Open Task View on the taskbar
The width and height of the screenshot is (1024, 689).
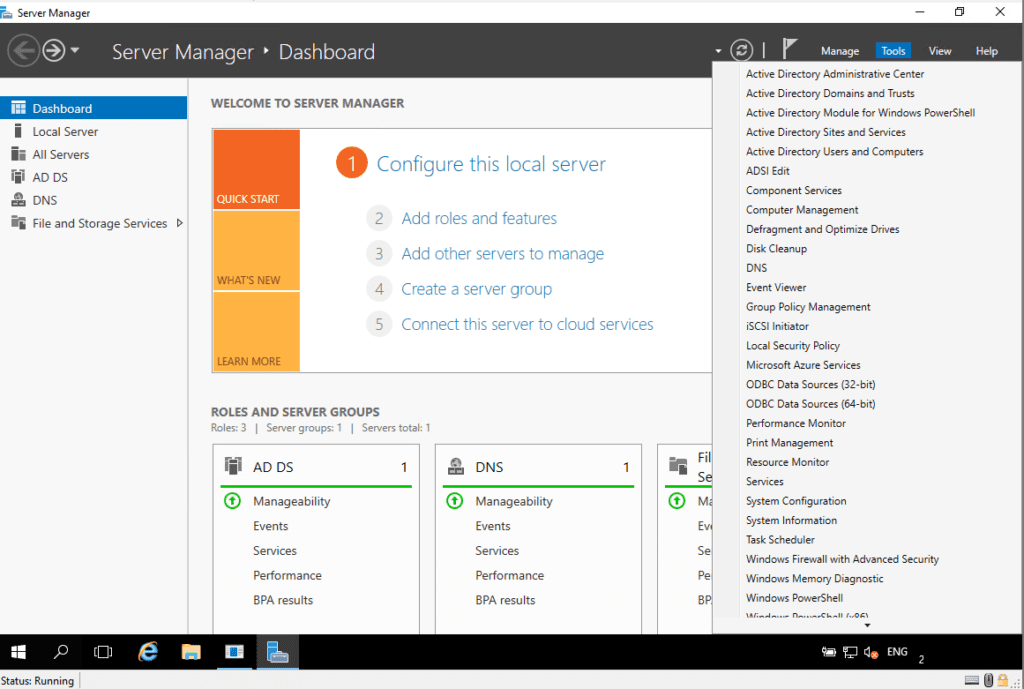103,651
